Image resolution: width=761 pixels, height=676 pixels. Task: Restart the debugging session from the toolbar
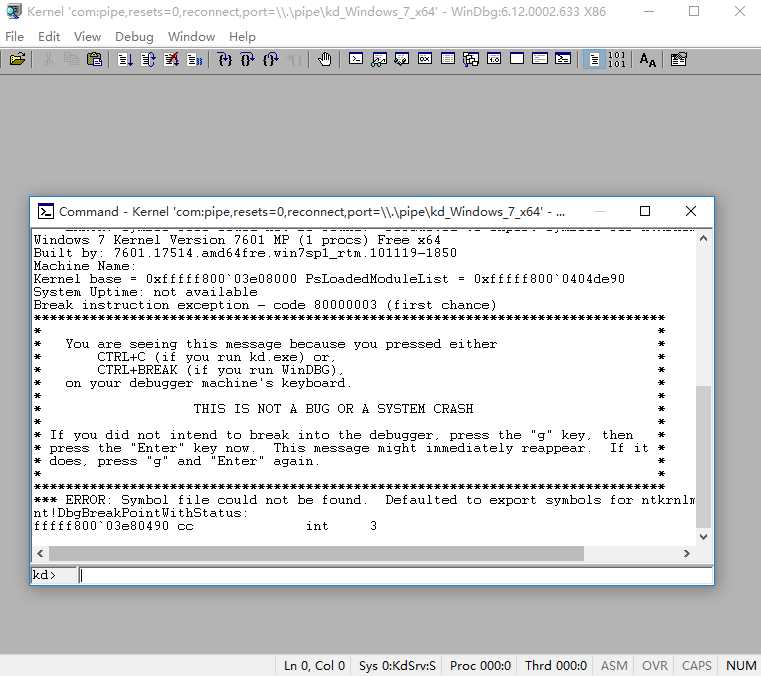(x=148, y=60)
